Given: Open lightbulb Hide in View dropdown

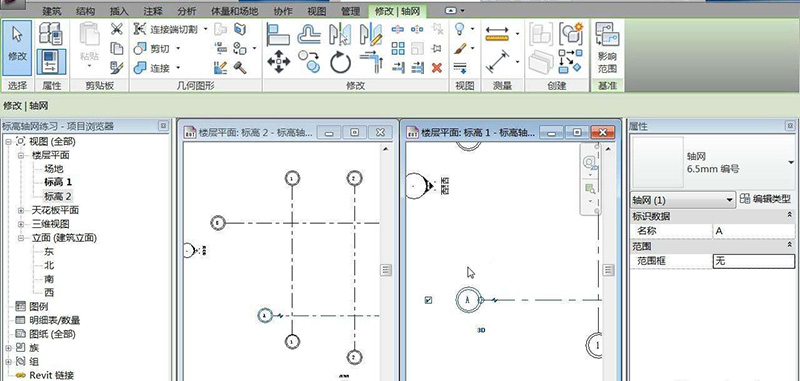Looking at the screenshot, I should coord(472,29).
